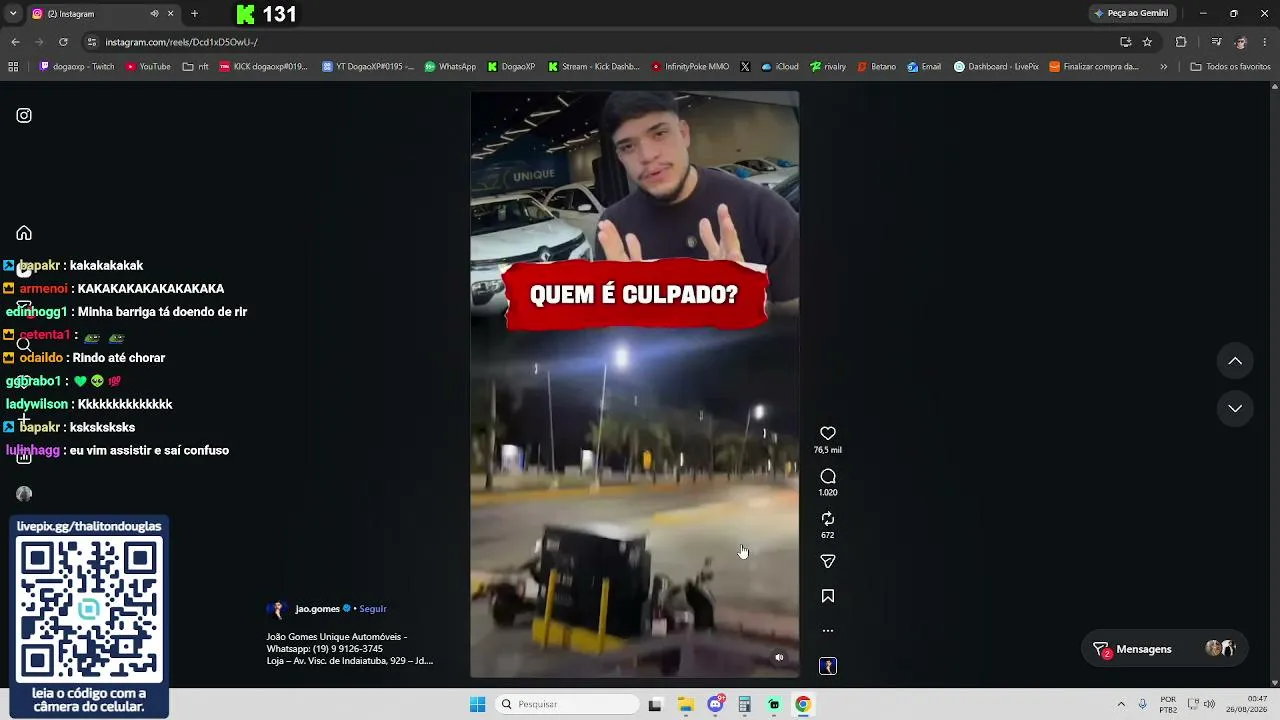This screenshot has width=1280, height=720.
Task: Open jao.gomes profile picture
Action: point(277,609)
